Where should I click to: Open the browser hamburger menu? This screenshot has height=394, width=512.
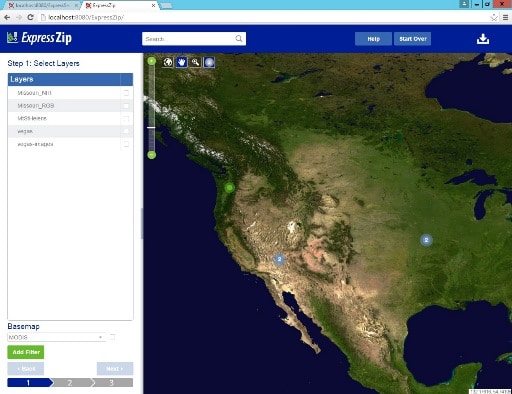pos(505,17)
